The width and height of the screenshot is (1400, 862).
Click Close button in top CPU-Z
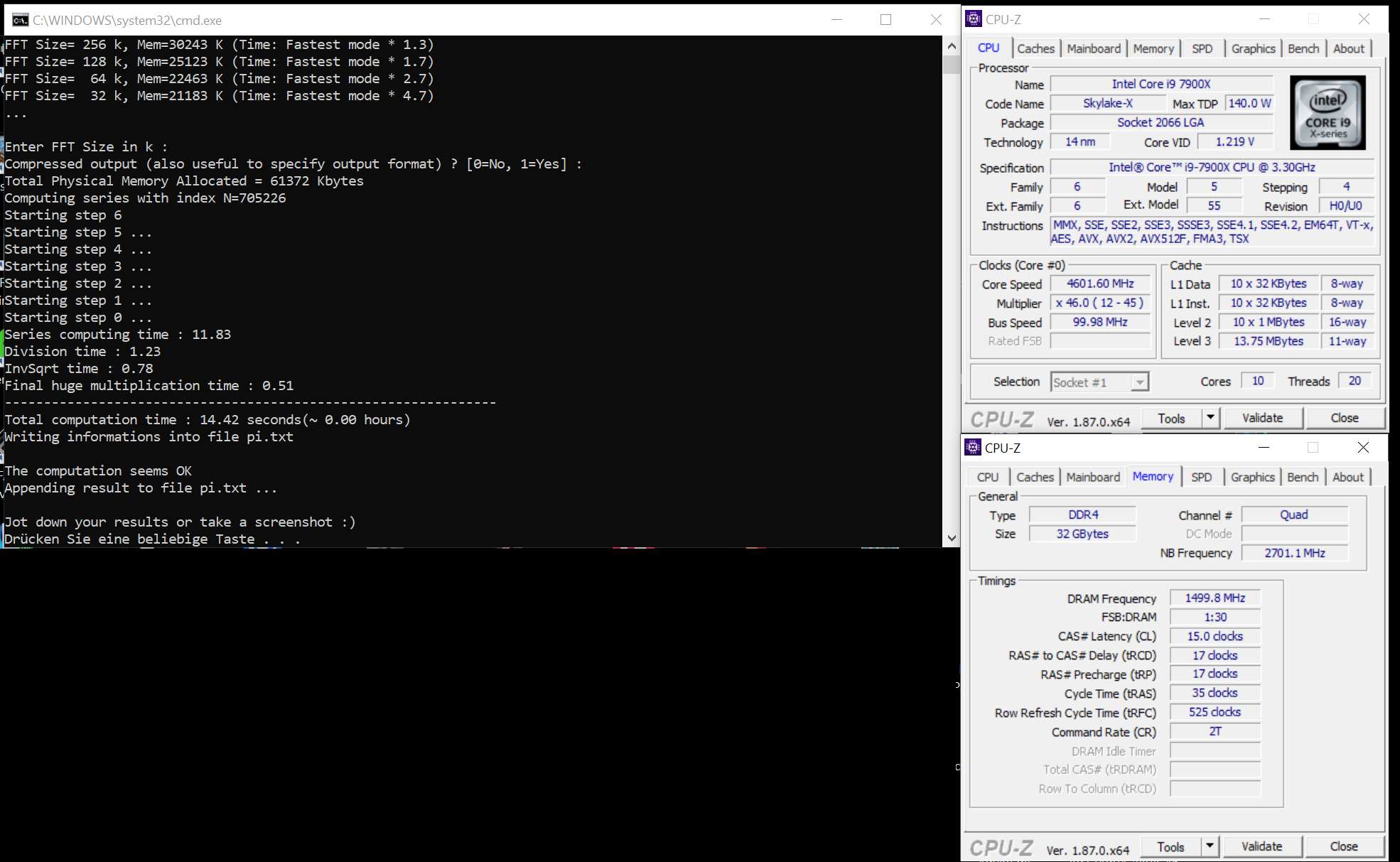click(x=1345, y=418)
